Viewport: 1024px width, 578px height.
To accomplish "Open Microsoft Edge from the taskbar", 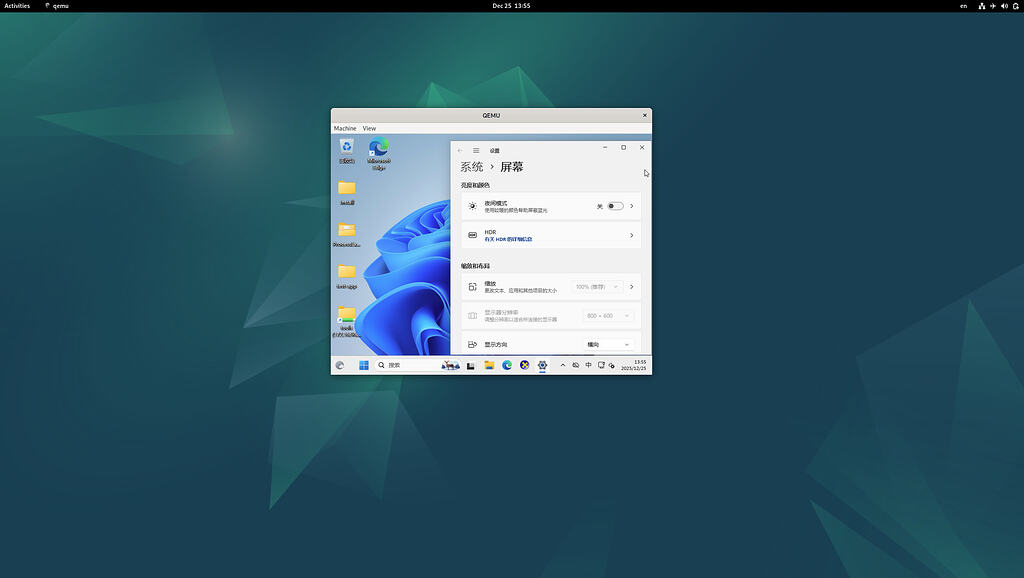I will (507, 365).
